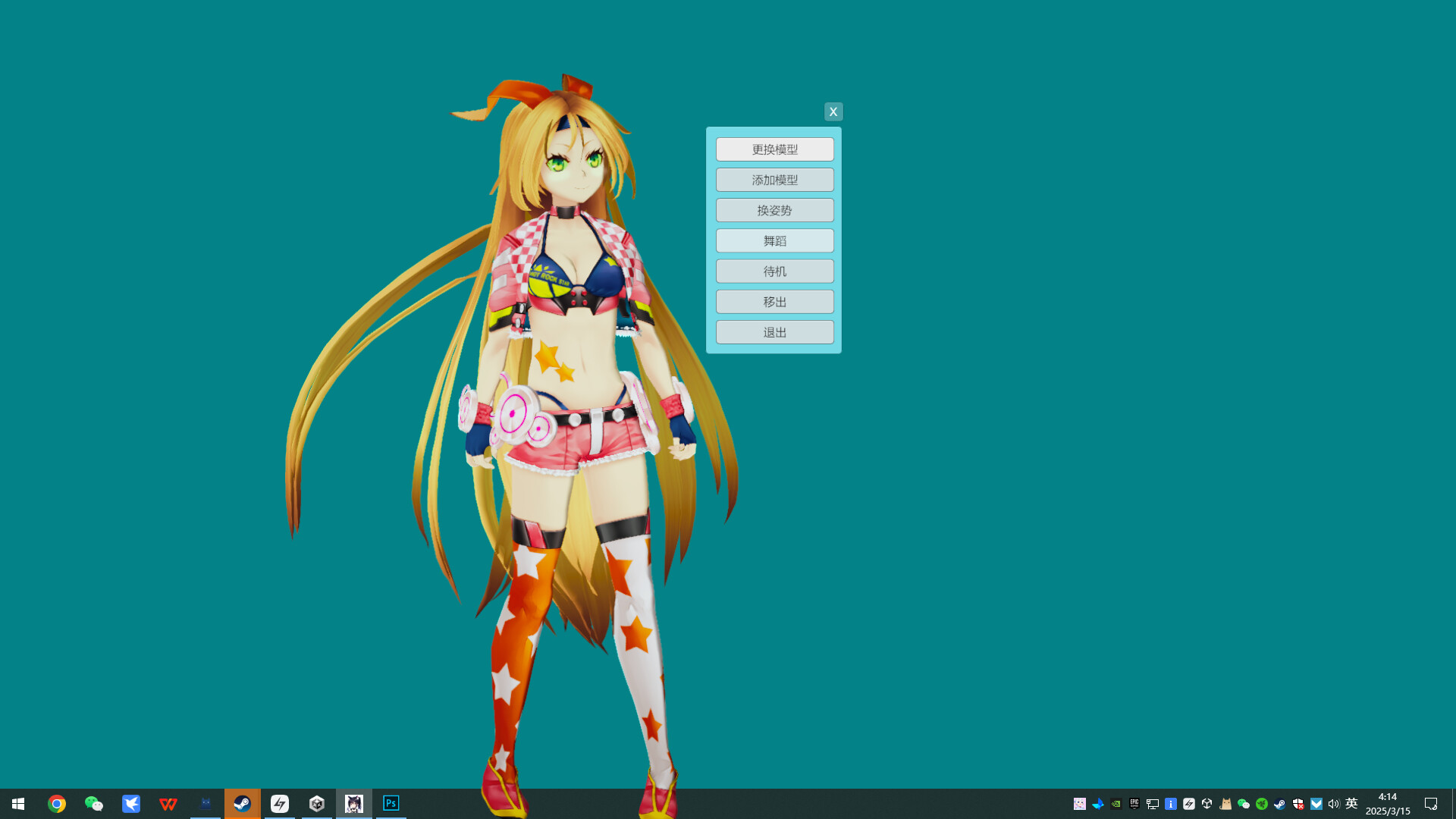Open WPS Office from the taskbar
The height and width of the screenshot is (819, 1456).
tap(168, 804)
